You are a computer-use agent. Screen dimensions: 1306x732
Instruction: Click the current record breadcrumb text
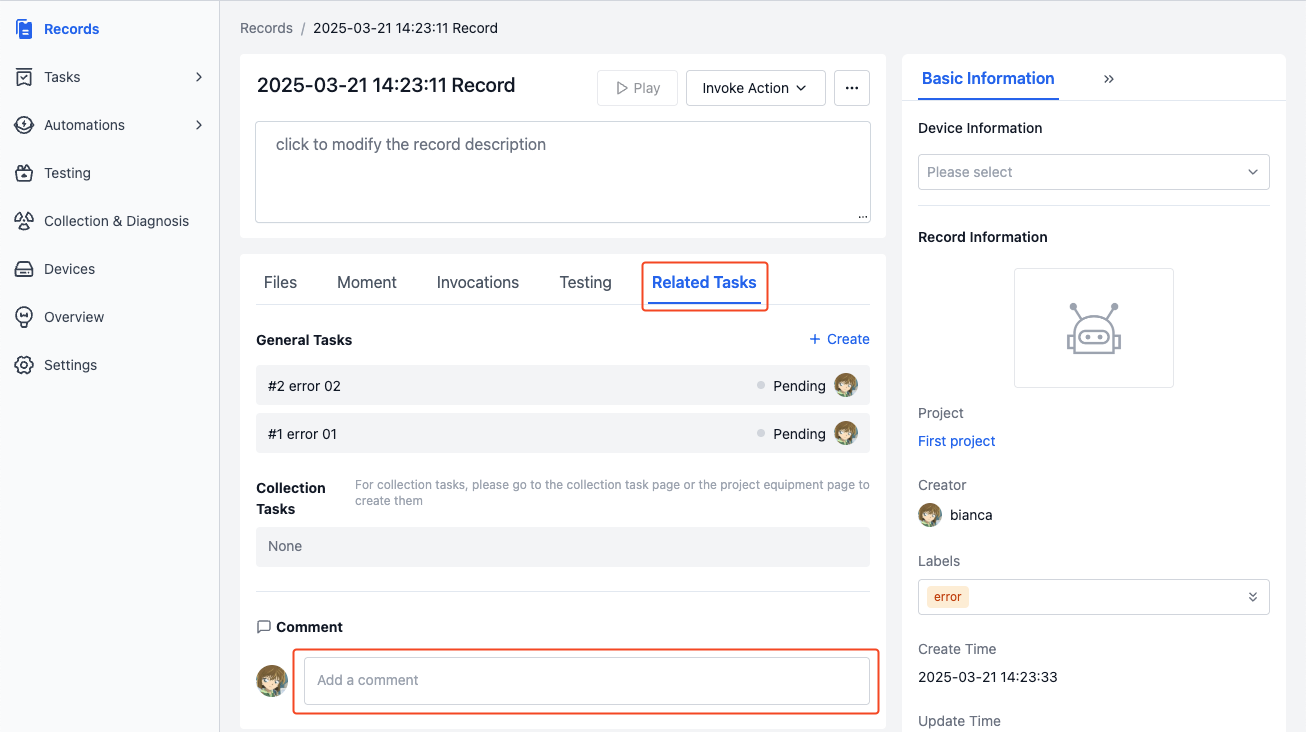(405, 28)
